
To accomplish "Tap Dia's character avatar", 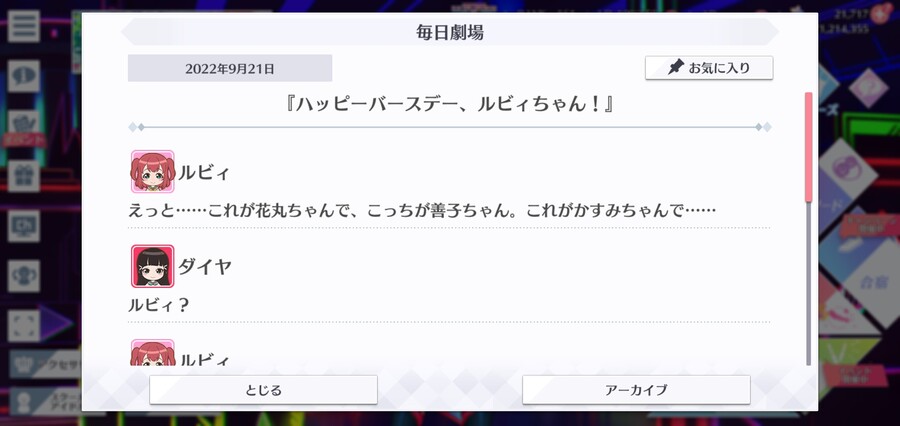I will [152, 266].
